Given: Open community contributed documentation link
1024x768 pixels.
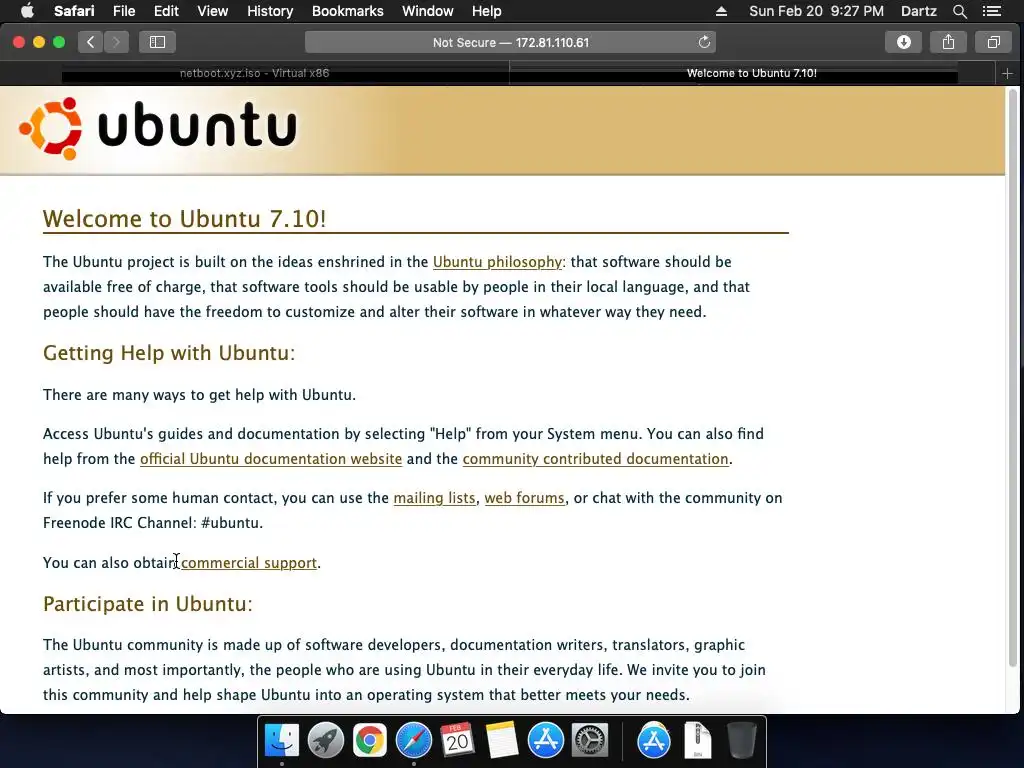Looking at the screenshot, I should [x=596, y=459].
